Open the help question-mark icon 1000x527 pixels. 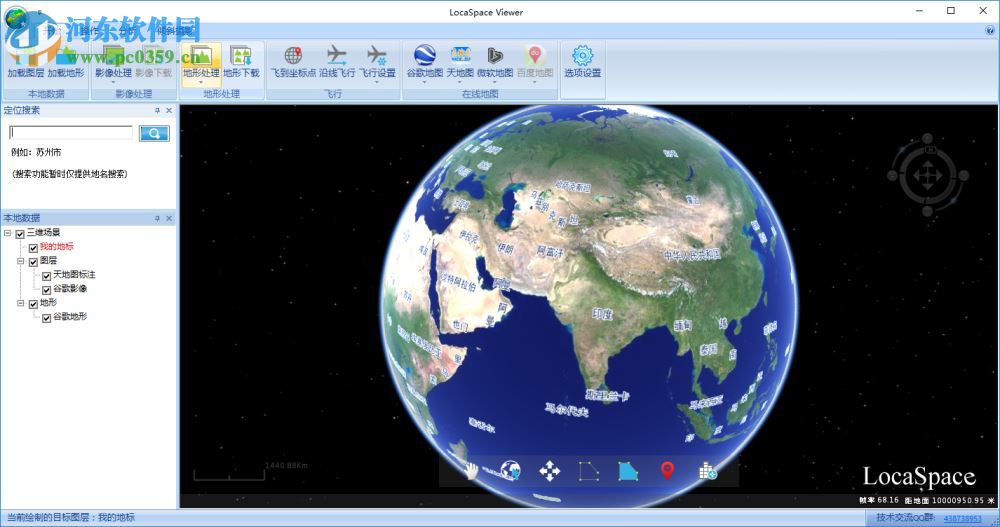(990, 29)
